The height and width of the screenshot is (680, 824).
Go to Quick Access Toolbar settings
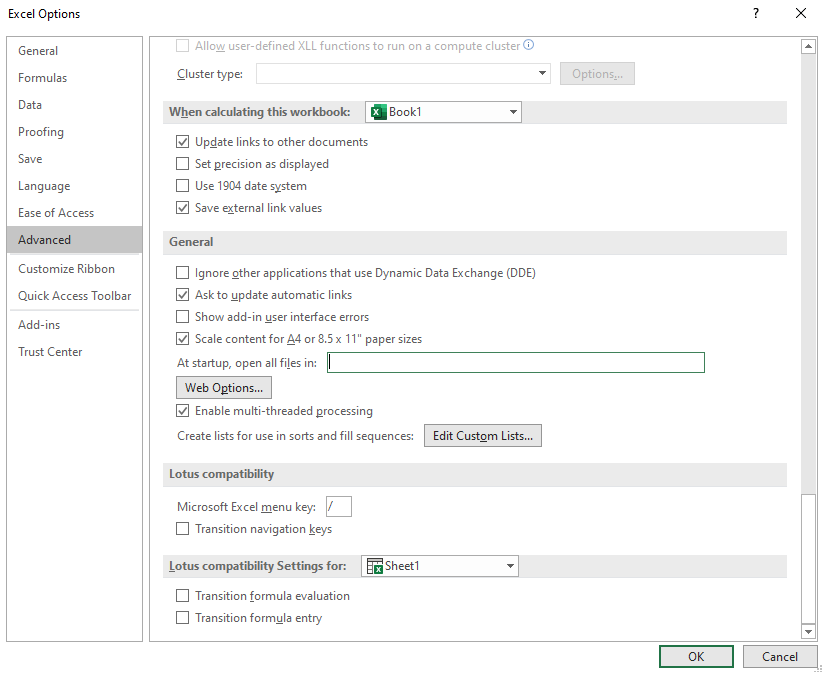pyautogui.click(x=74, y=296)
